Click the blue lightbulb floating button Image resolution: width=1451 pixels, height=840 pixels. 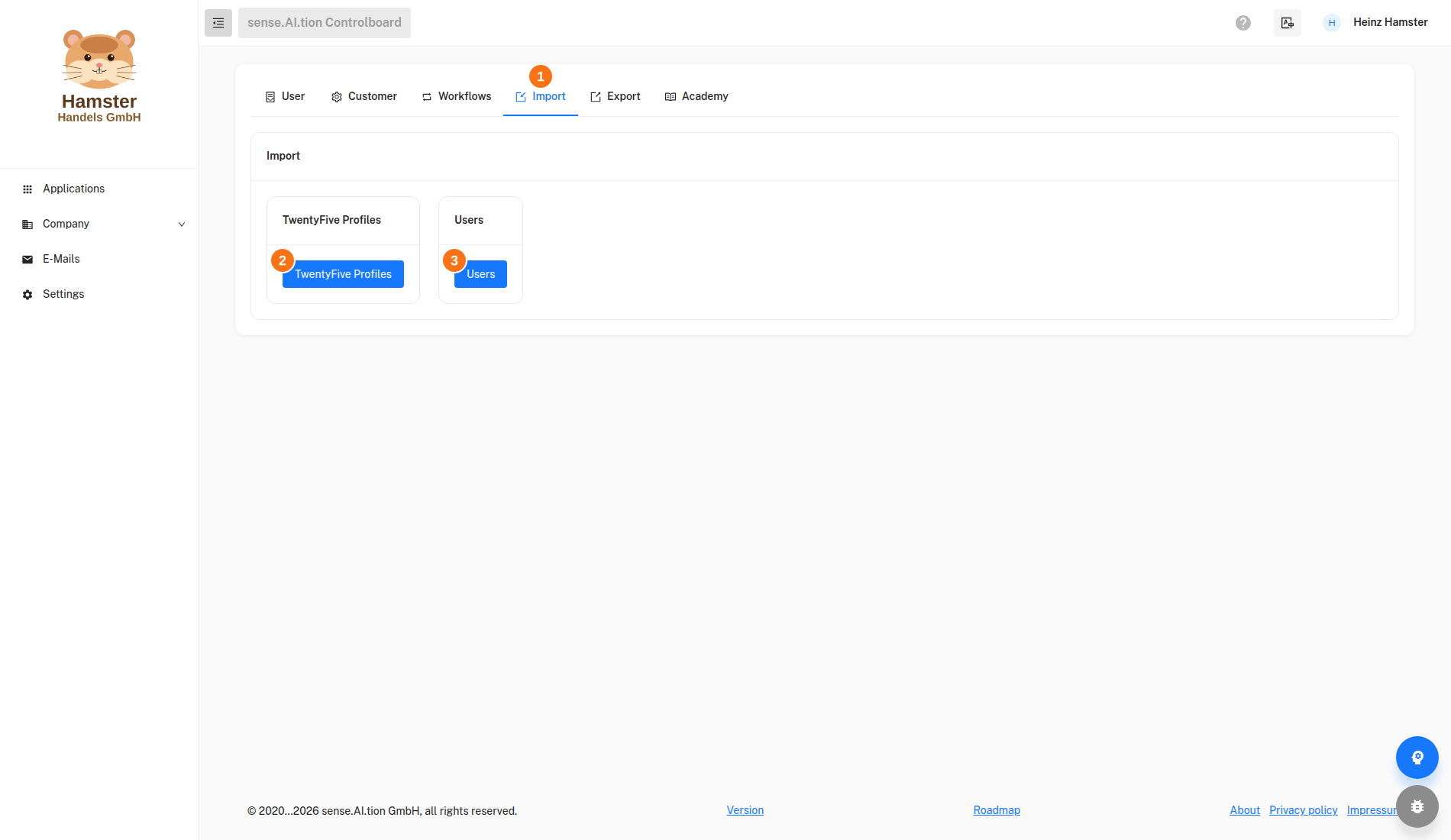[1417, 758]
